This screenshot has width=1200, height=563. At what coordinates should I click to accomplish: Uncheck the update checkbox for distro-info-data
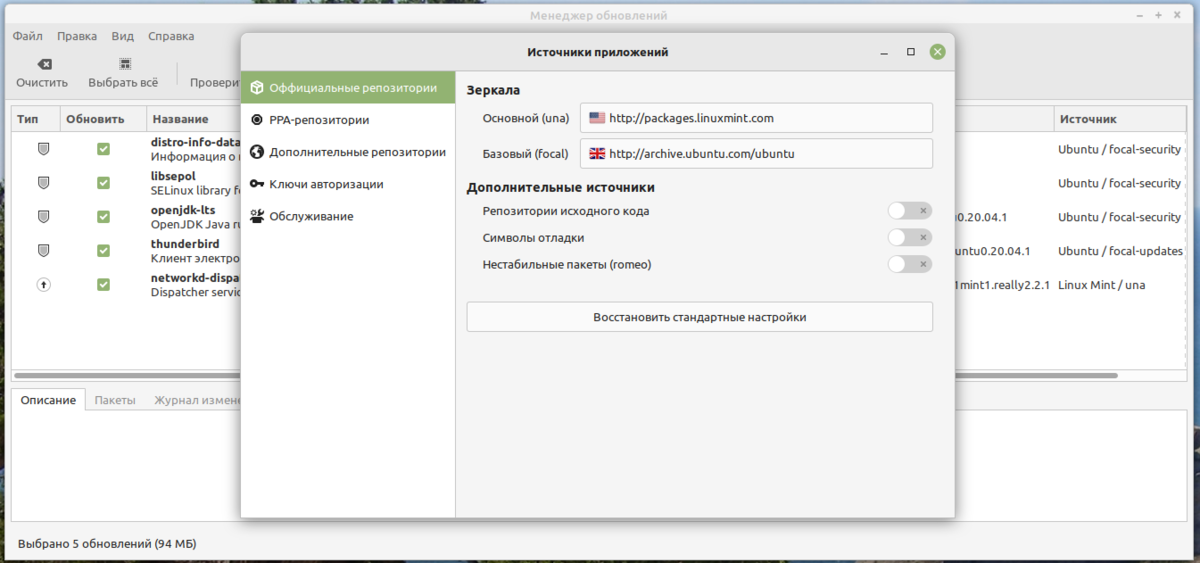click(103, 149)
